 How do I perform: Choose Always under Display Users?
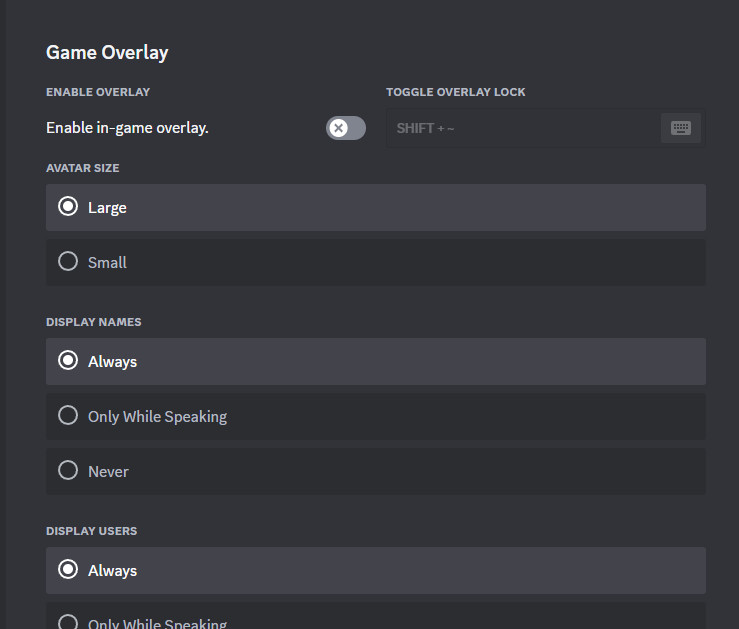(x=376, y=571)
